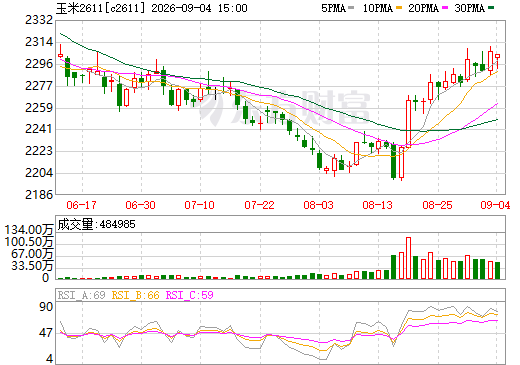Click the 10PMA orange legend swatch
This screenshot has width=520, height=365.
click(399, 8)
